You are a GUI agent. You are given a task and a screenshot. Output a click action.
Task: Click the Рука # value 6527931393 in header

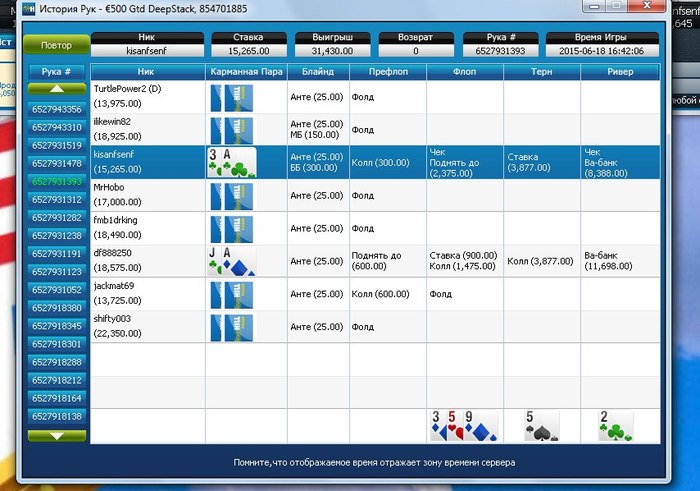coord(500,51)
